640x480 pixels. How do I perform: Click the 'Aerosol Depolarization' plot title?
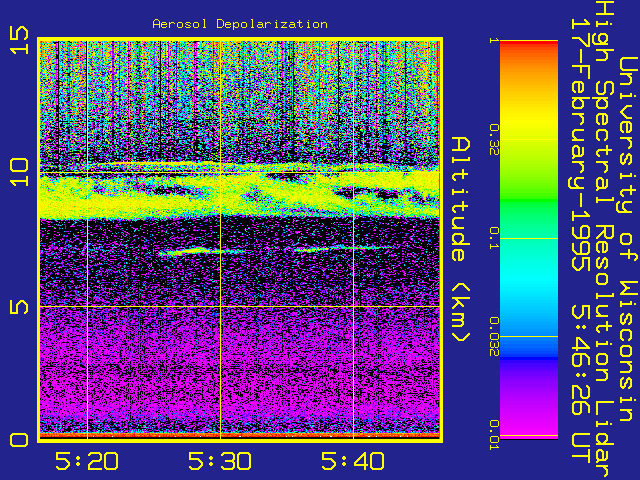[240, 24]
